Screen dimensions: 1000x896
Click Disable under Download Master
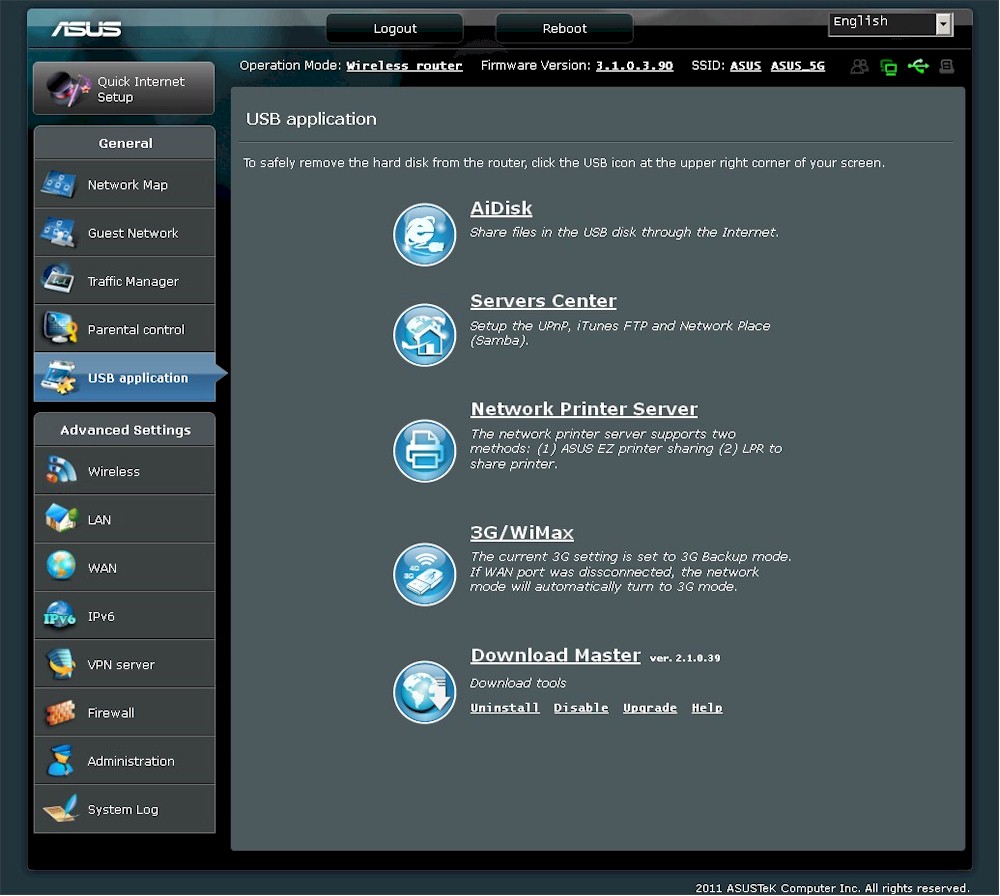coord(581,708)
